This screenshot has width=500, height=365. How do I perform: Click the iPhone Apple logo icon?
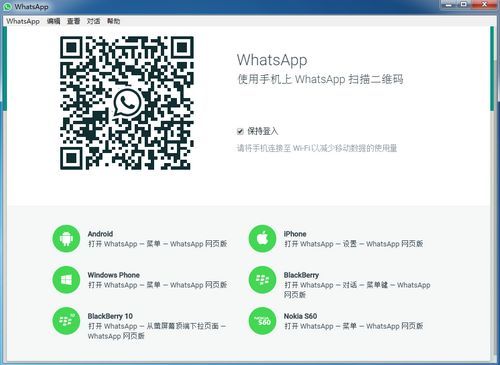[x=262, y=238]
